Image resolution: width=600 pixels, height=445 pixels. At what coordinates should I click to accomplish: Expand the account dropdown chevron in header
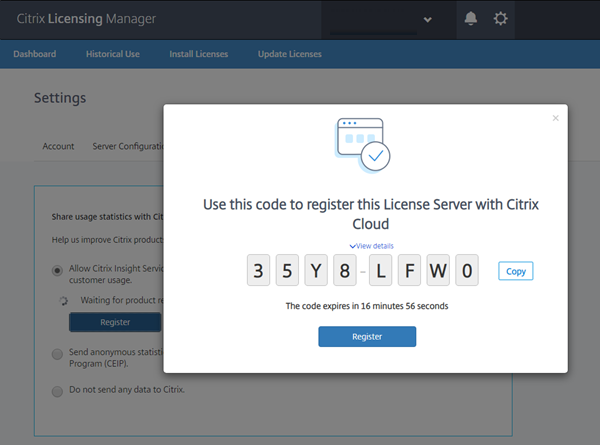(427, 20)
